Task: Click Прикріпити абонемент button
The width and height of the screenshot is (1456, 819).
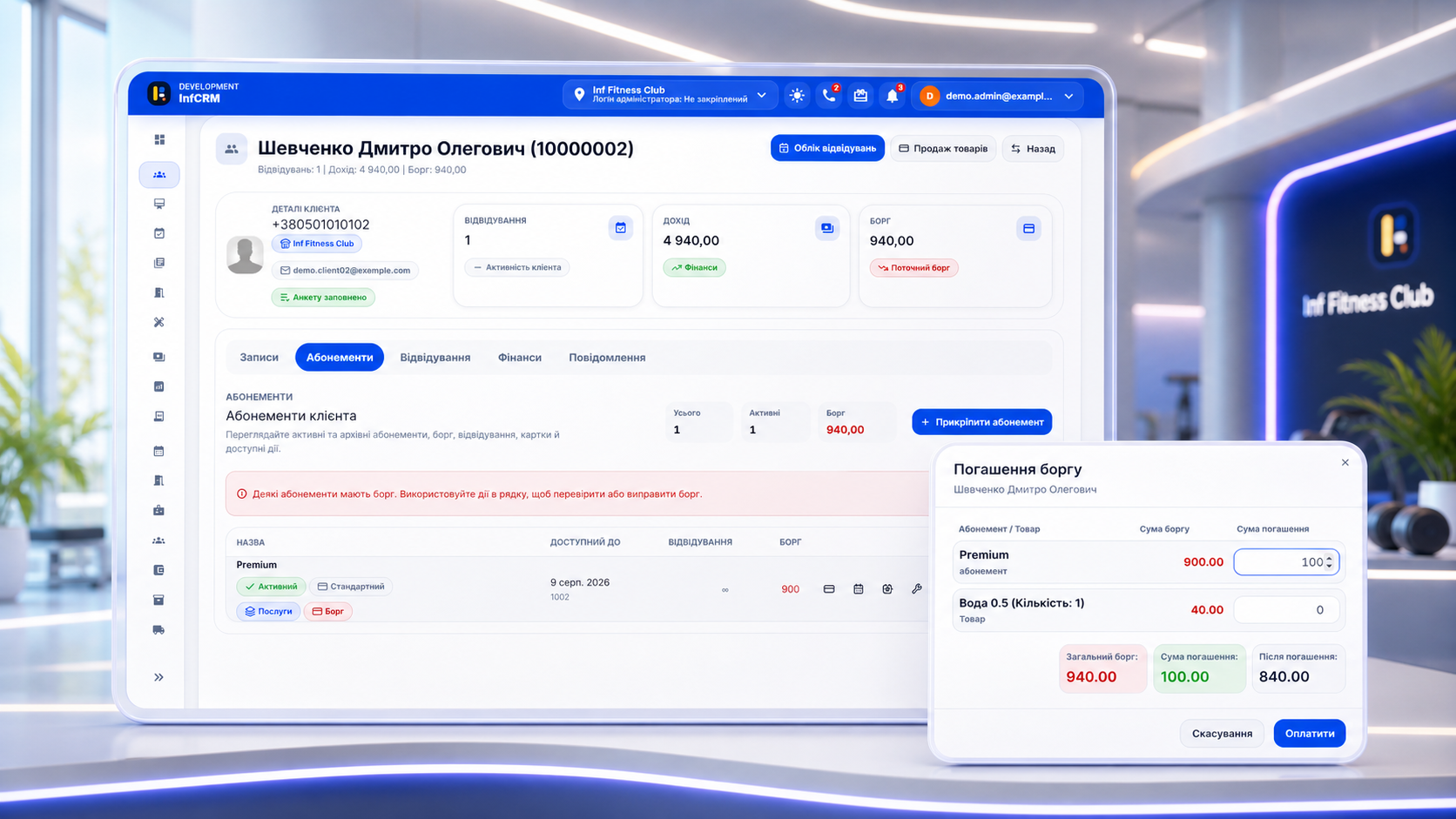Action: pos(982,422)
